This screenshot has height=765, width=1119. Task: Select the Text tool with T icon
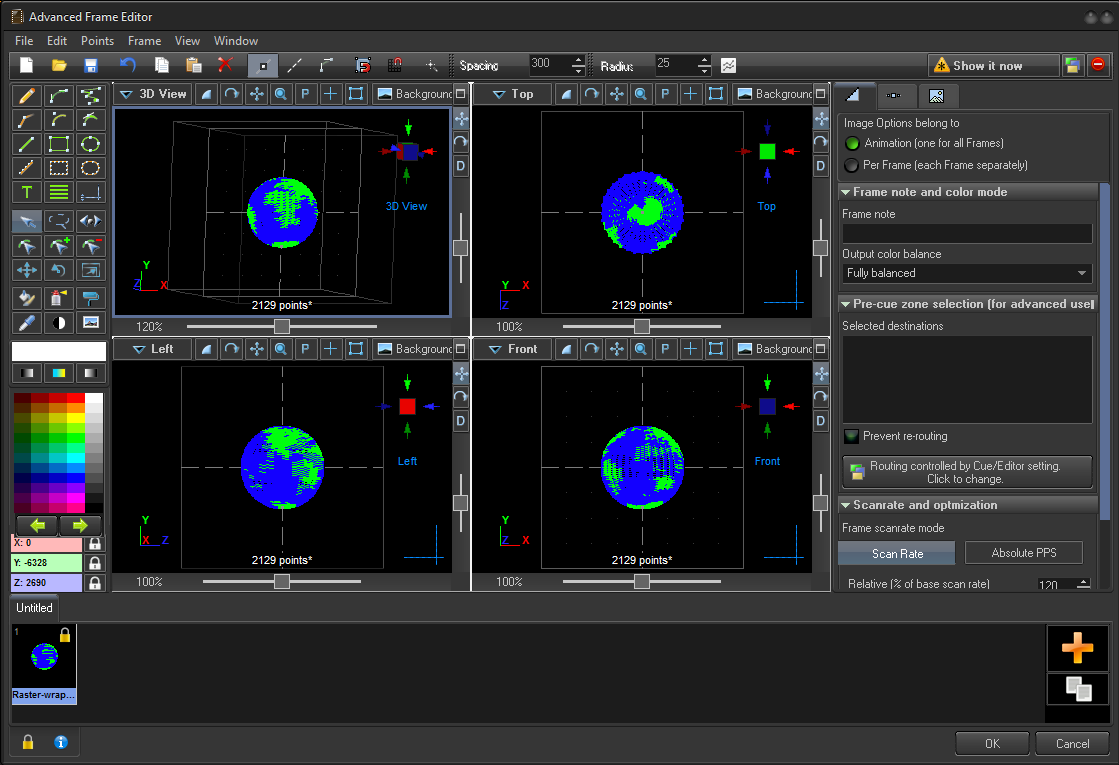point(26,192)
